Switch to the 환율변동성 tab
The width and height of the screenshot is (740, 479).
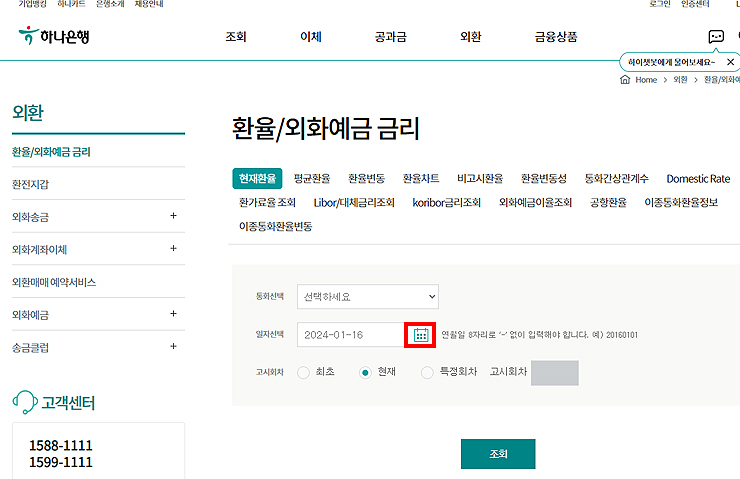coord(544,178)
